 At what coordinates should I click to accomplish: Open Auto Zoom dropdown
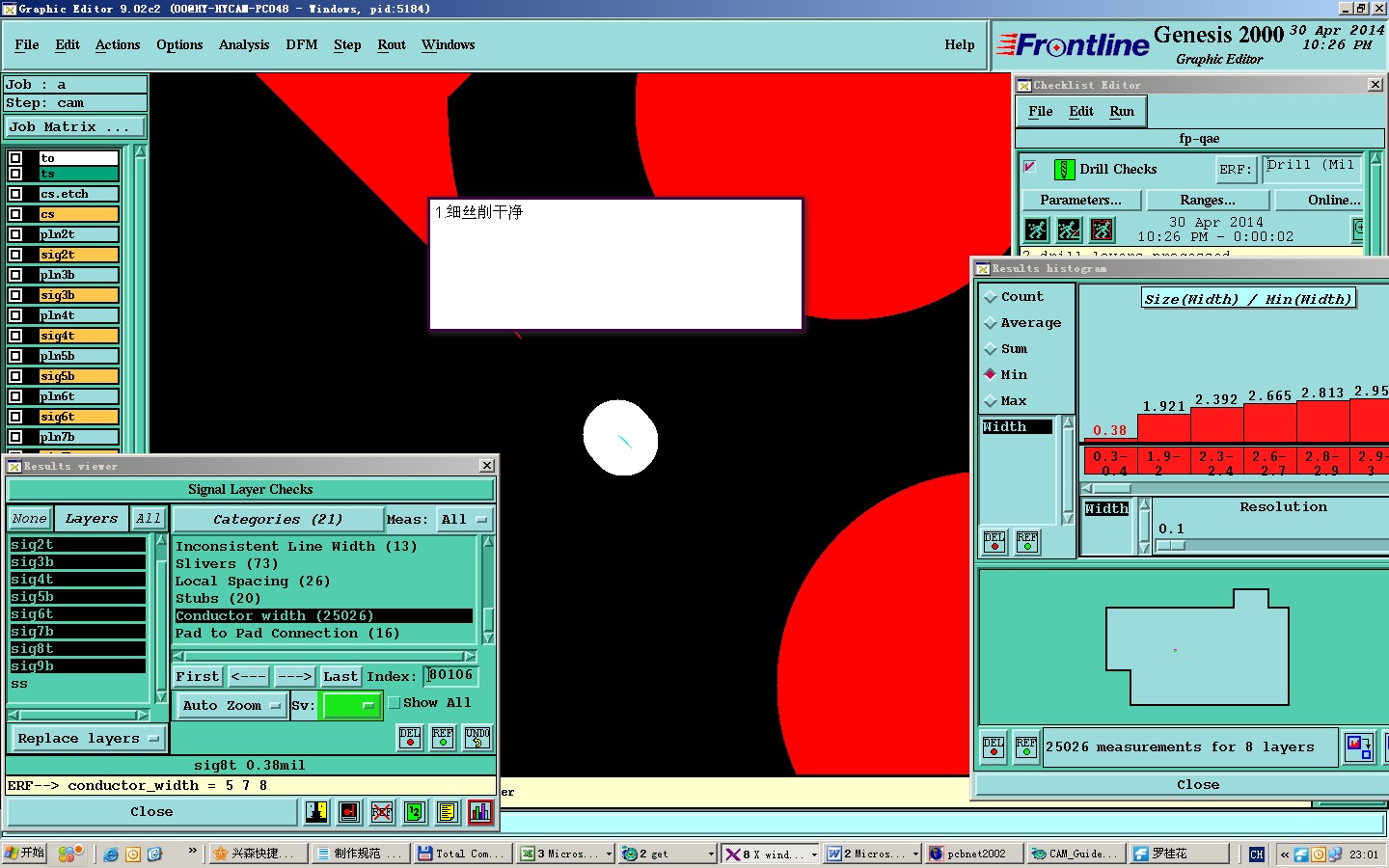[231, 706]
